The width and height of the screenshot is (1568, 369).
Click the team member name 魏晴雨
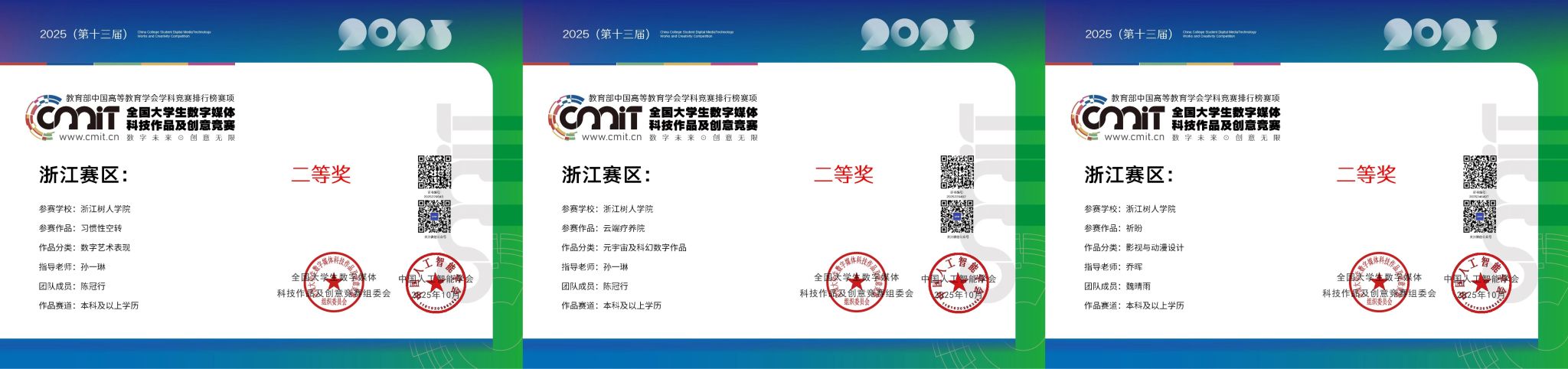1138,286
